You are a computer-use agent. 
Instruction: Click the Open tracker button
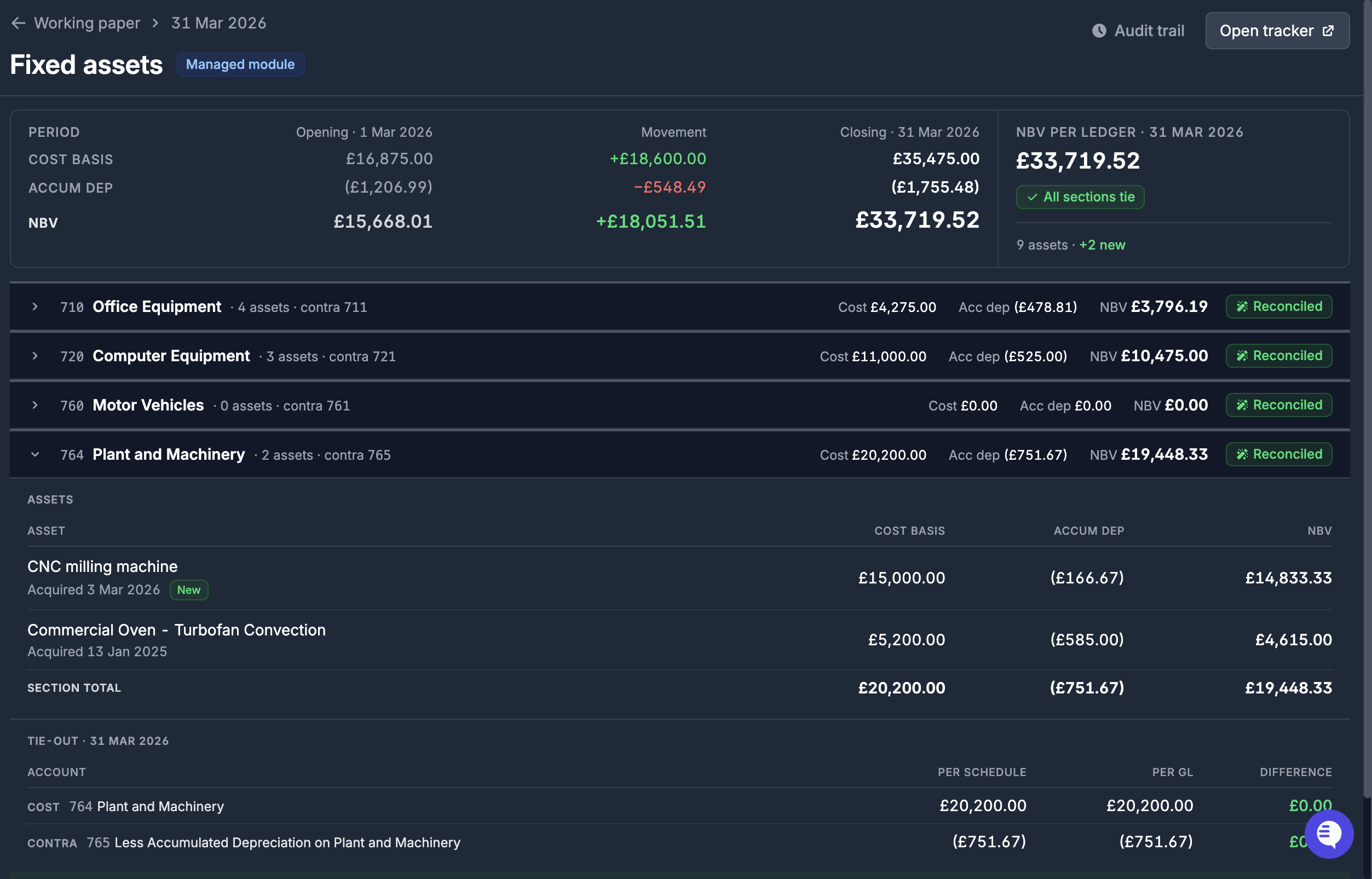(1277, 31)
